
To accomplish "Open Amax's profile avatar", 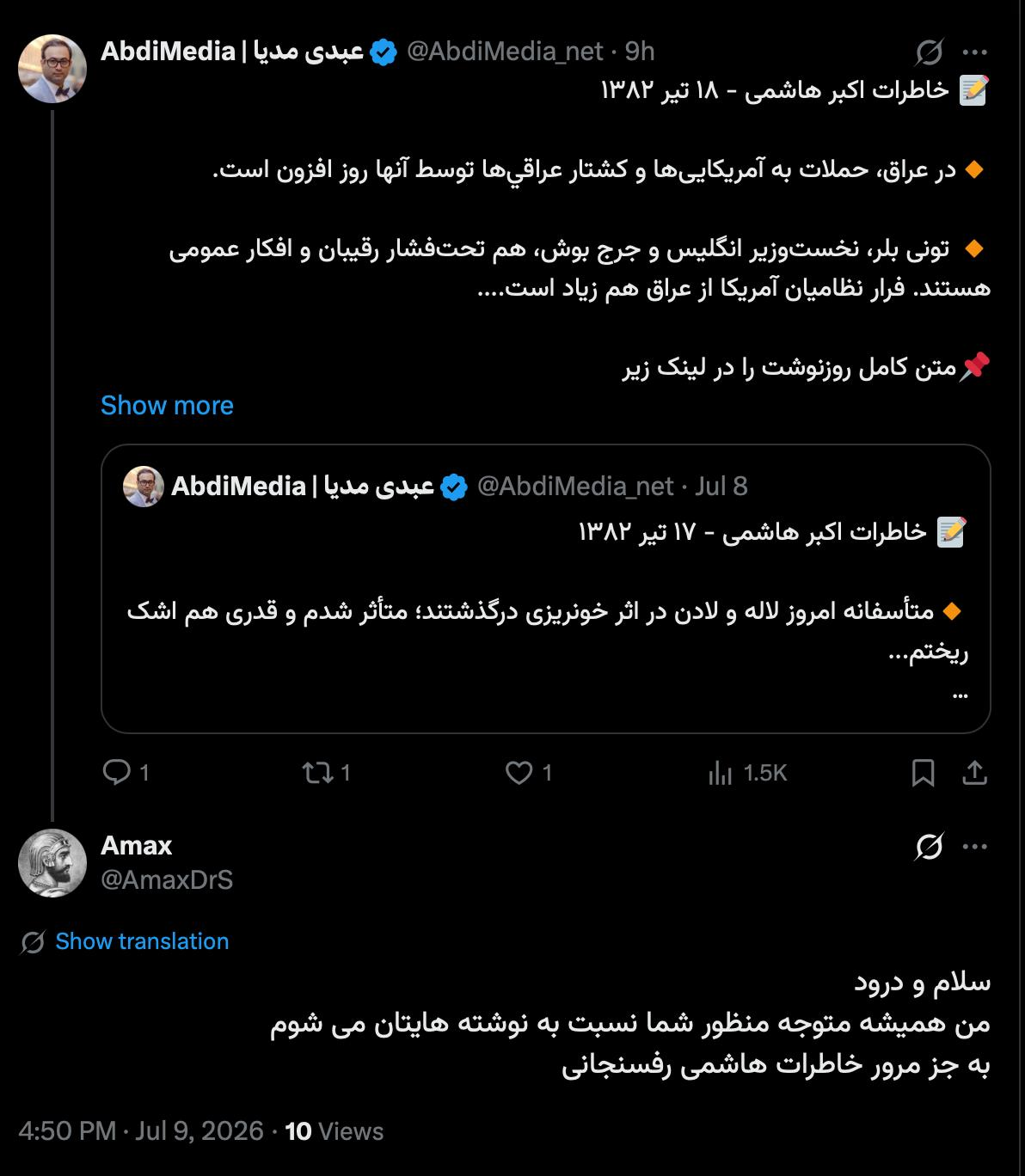I will (52, 863).
